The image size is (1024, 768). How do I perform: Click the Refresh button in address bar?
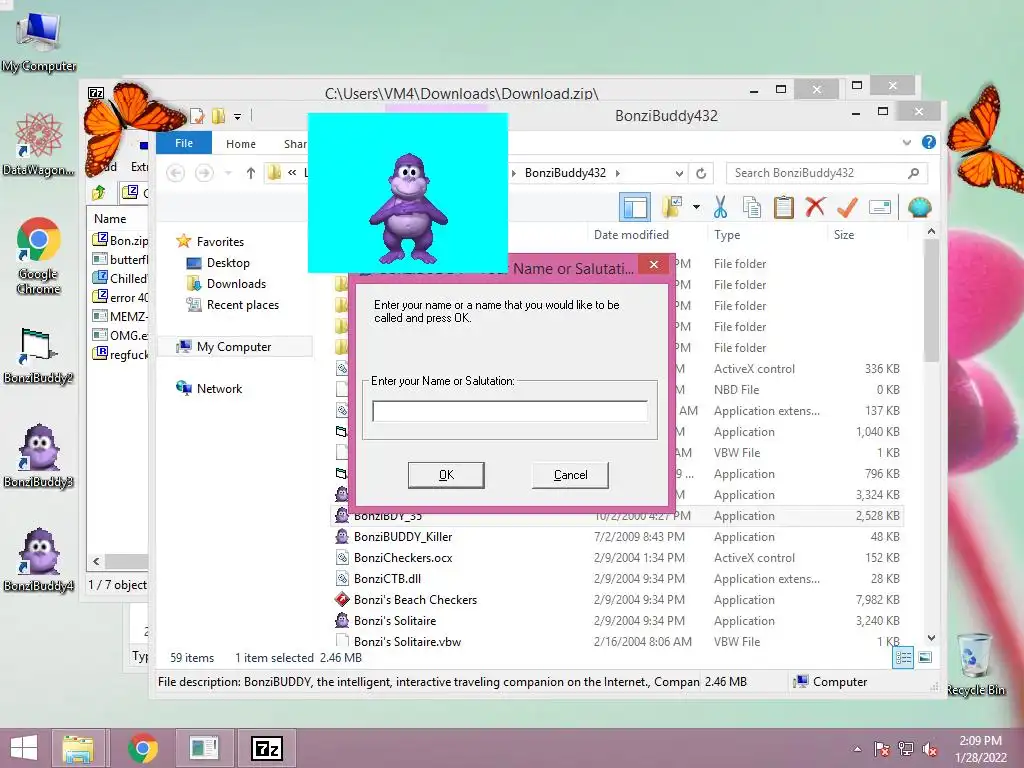(701, 173)
